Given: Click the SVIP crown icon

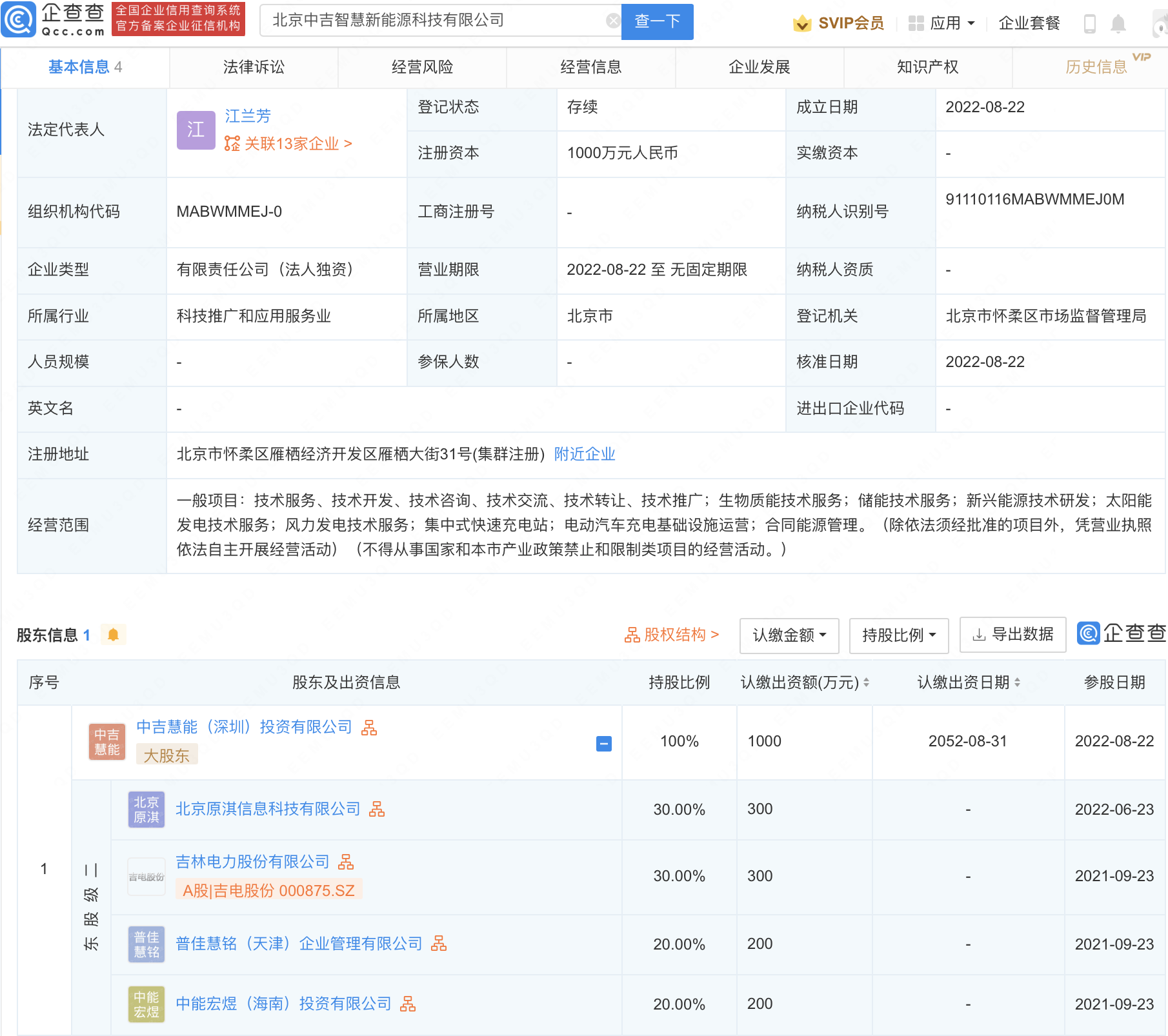Looking at the screenshot, I should [x=802, y=23].
